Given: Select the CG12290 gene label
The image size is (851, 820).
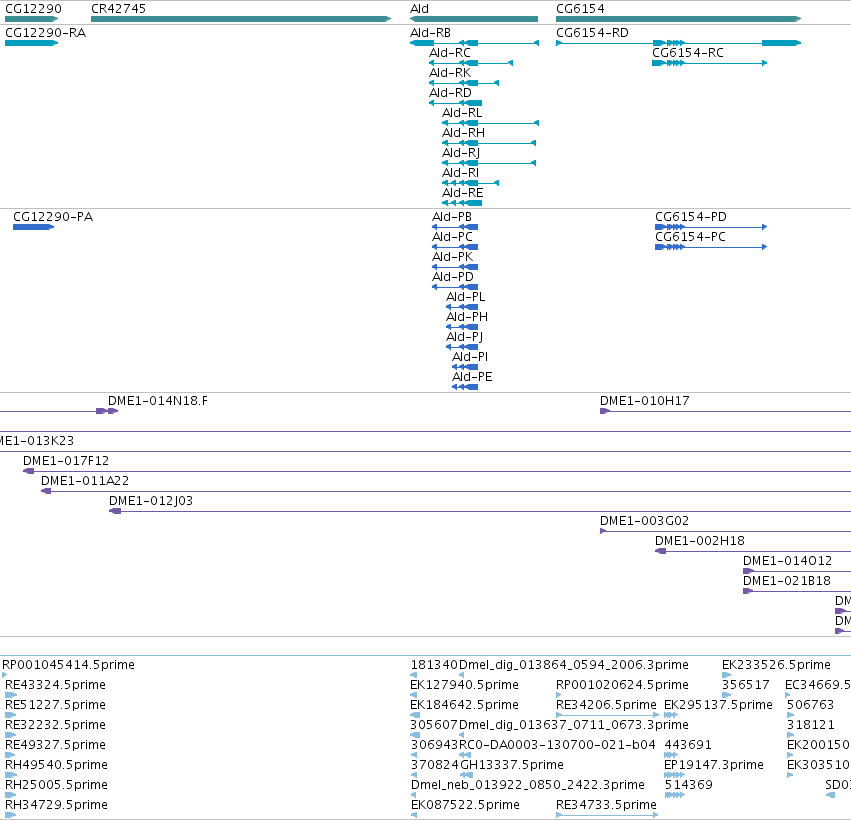Looking at the screenshot, I should [33, 9].
